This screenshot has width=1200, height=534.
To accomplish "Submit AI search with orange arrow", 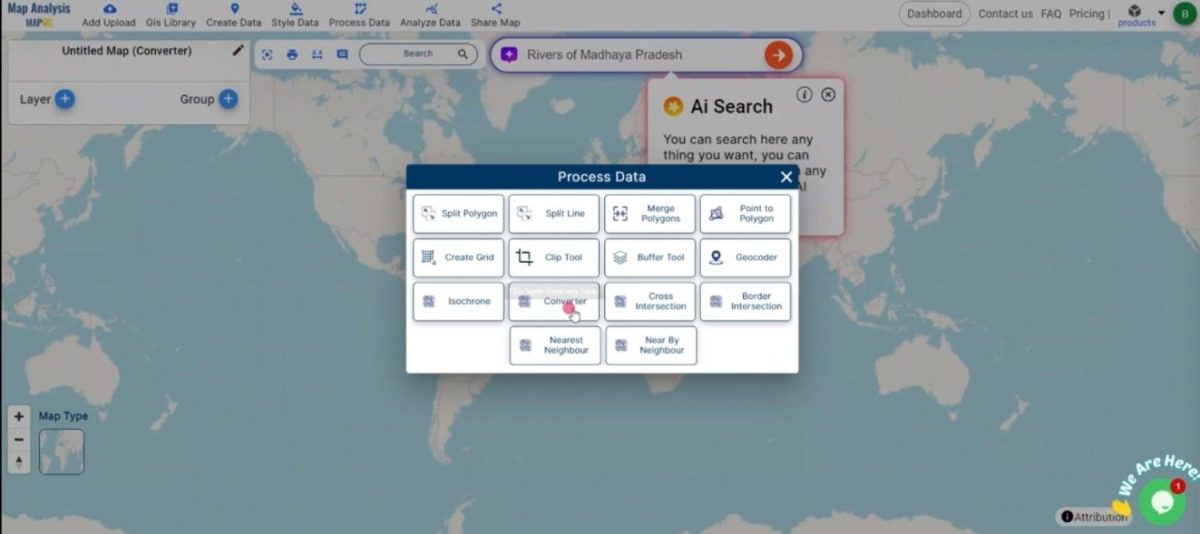I will point(778,55).
